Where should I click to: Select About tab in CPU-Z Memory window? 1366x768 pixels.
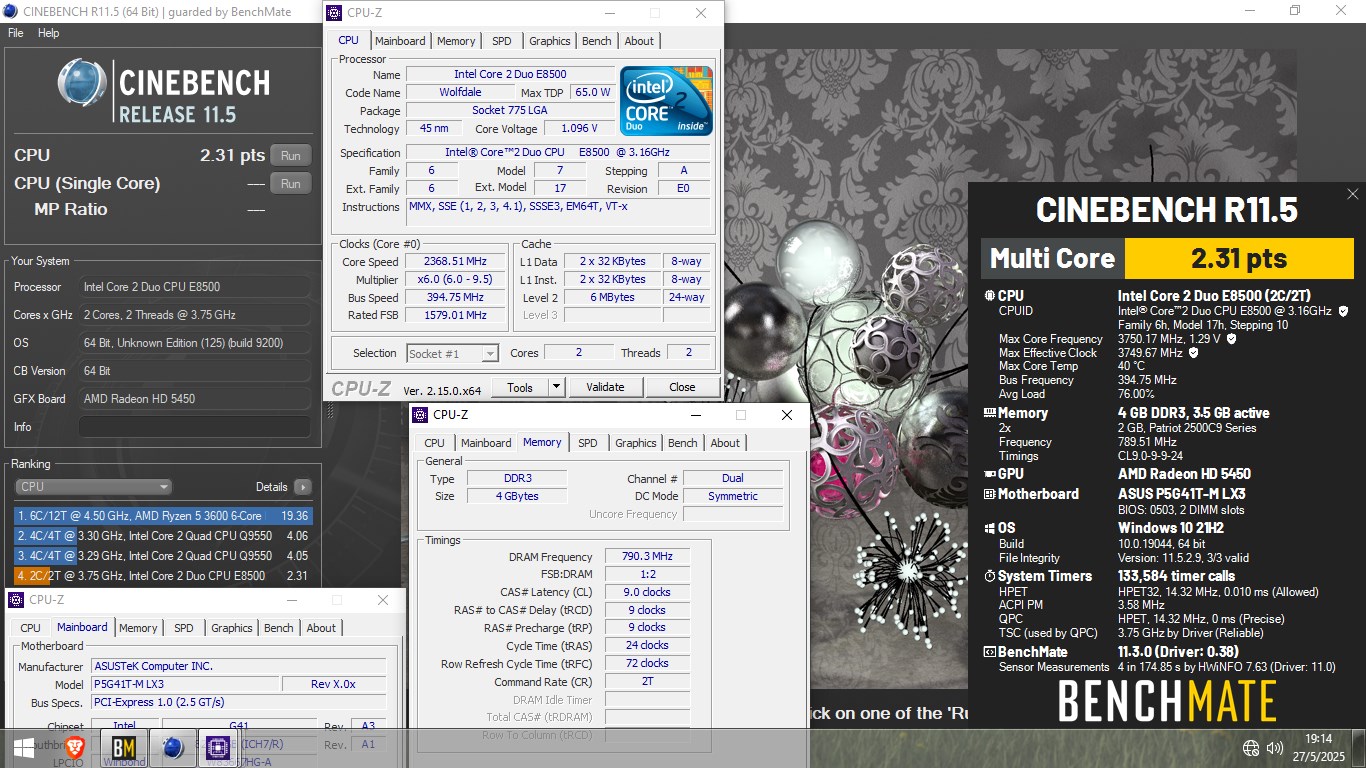[725, 443]
